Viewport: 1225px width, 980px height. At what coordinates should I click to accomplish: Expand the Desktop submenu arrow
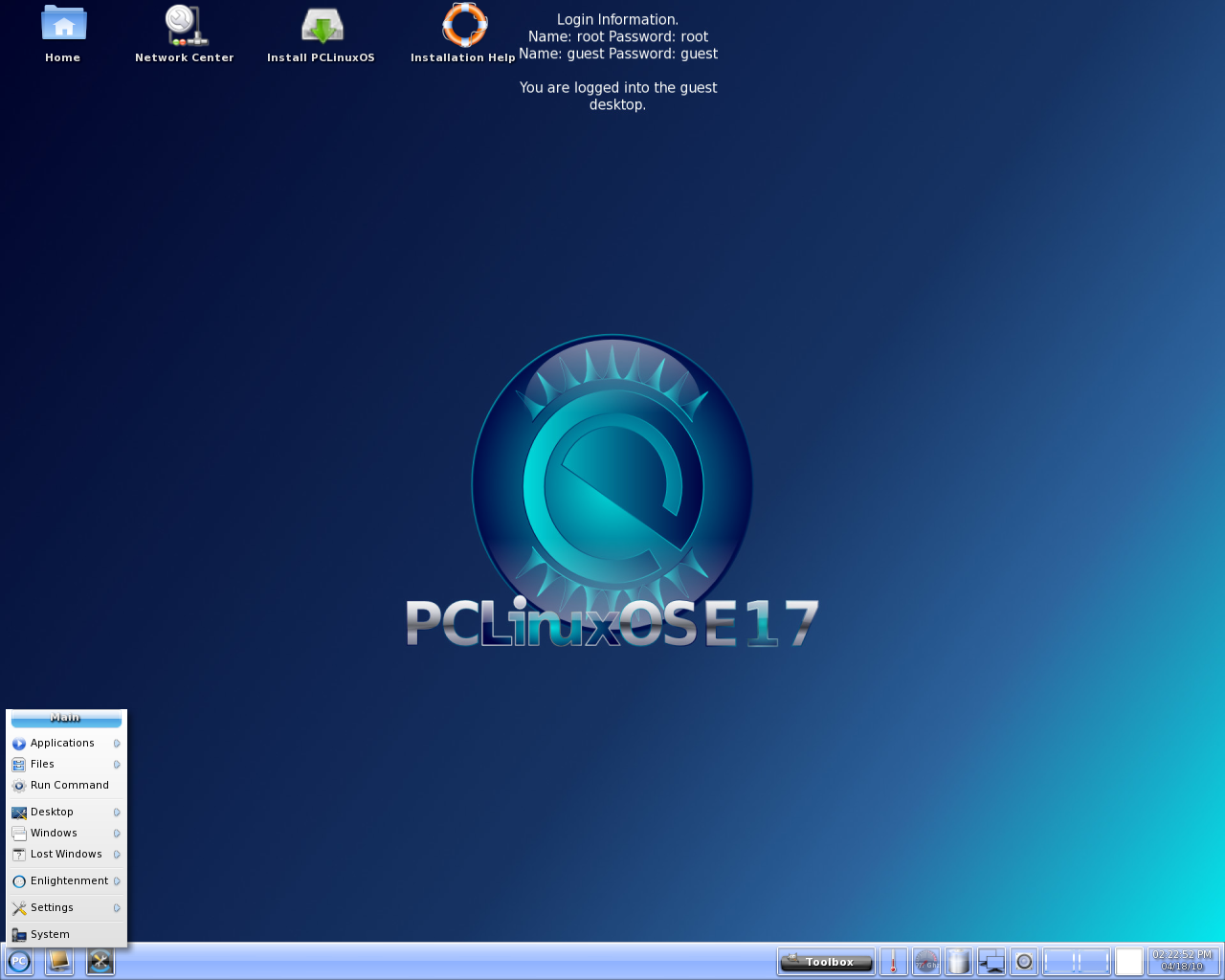[x=117, y=813]
